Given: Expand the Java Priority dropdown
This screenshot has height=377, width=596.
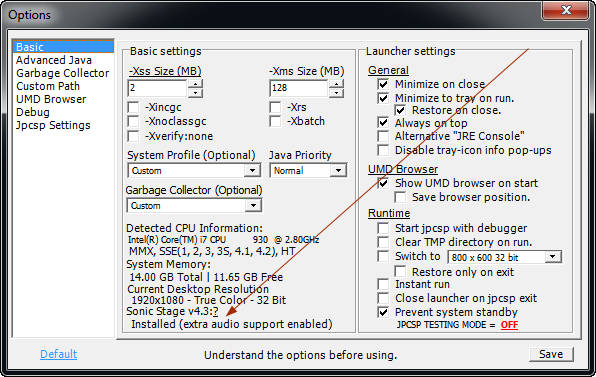Looking at the screenshot, I should (308, 170).
